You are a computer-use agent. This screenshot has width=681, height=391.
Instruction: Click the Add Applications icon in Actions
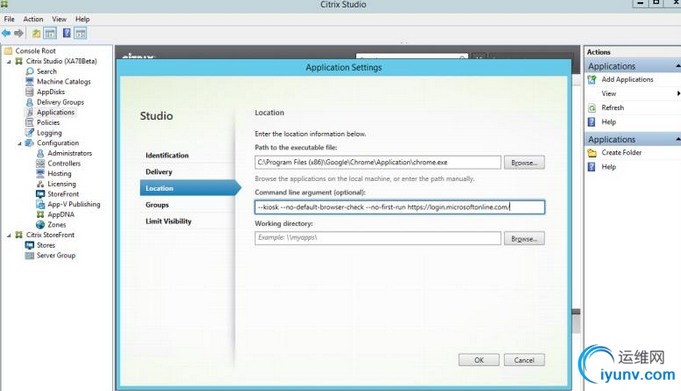[592, 80]
